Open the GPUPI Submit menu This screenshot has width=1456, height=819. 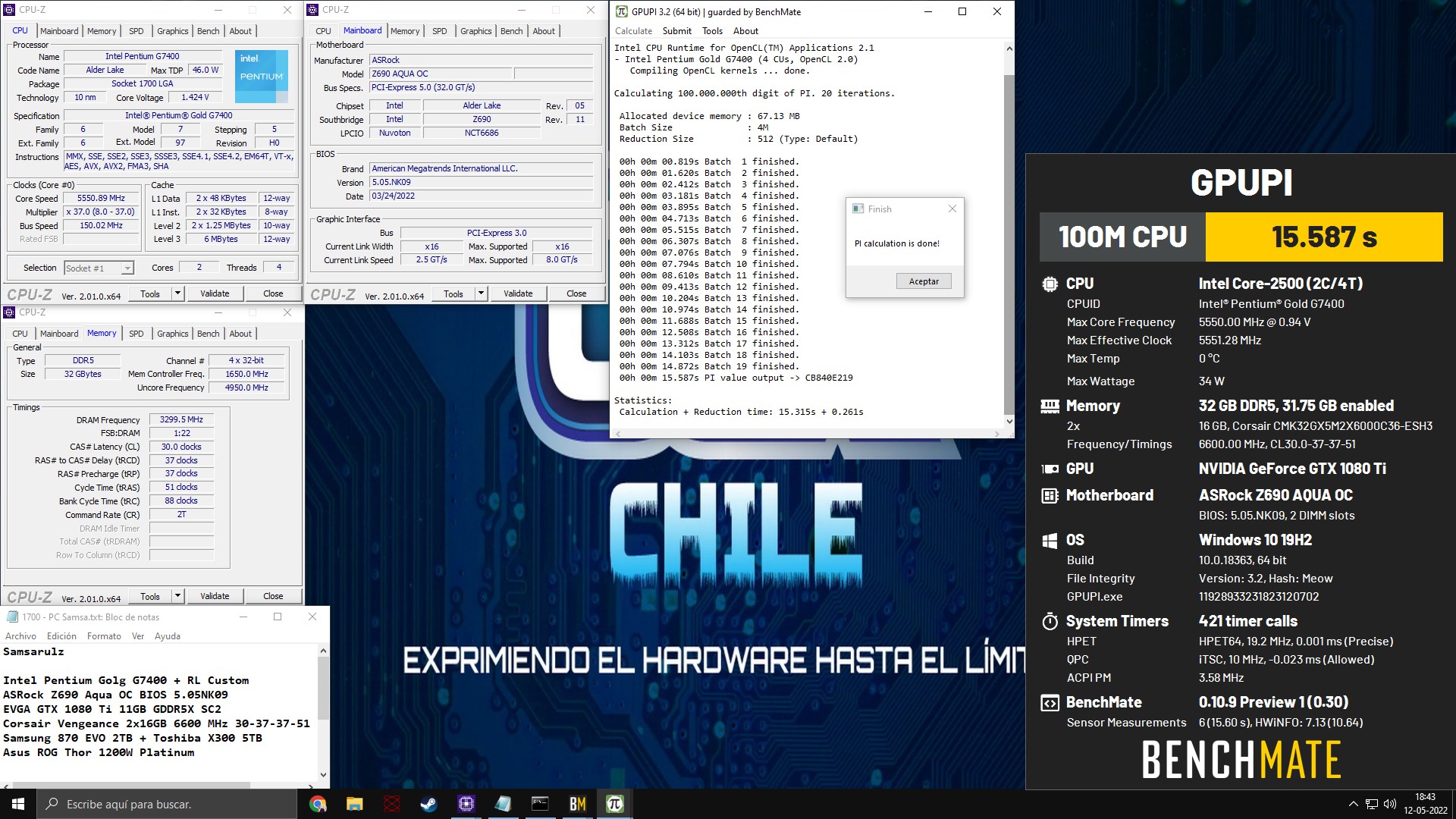click(x=676, y=31)
